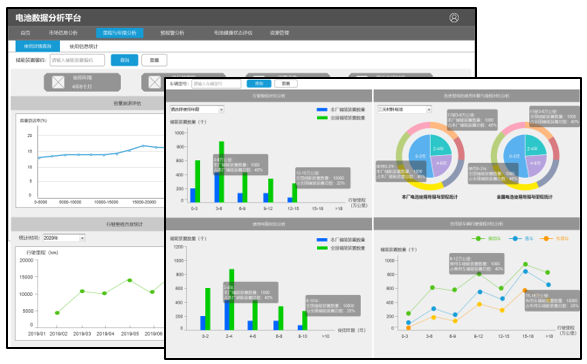This screenshot has width=587, height=364.
Task: Click 重置 button beside 储能装置编码 field
Action: 154,60
